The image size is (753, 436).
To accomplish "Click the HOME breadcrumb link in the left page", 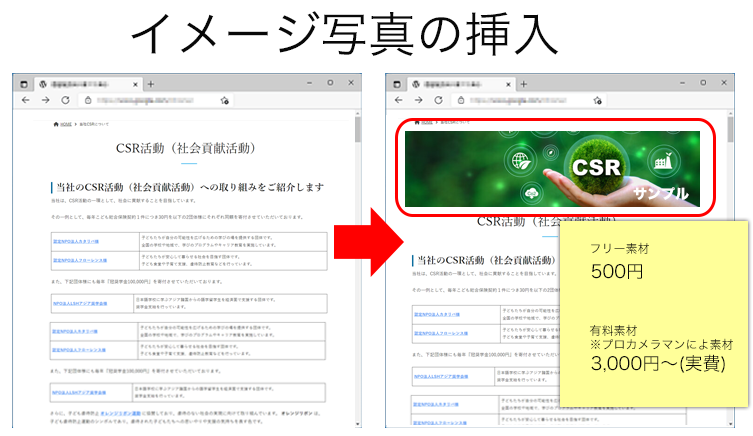I will point(64,124).
